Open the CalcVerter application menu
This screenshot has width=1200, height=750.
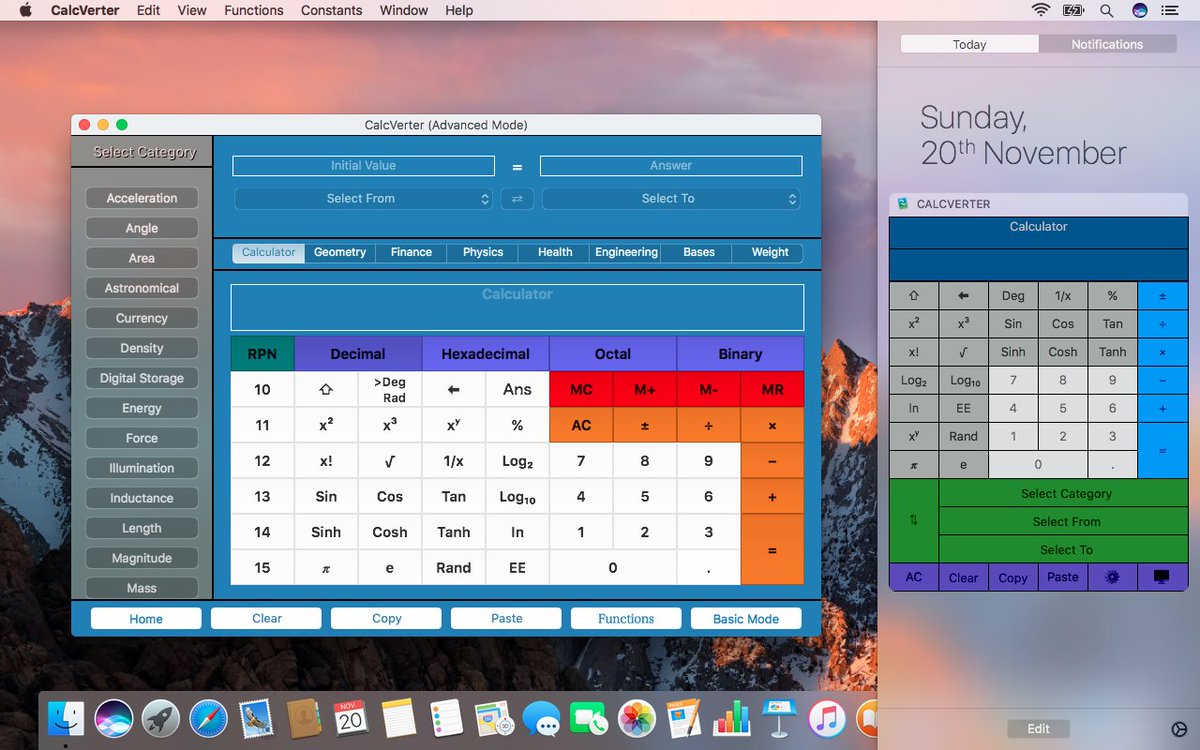click(85, 10)
